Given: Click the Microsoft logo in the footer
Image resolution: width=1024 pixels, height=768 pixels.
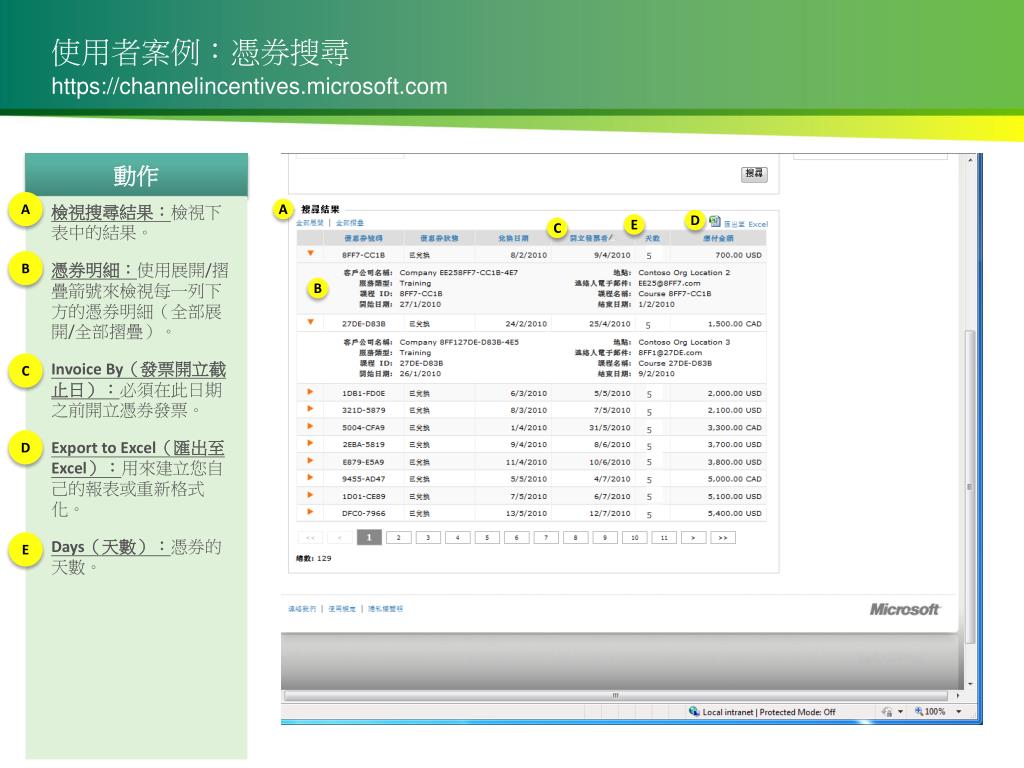Looking at the screenshot, I should click(904, 609).
